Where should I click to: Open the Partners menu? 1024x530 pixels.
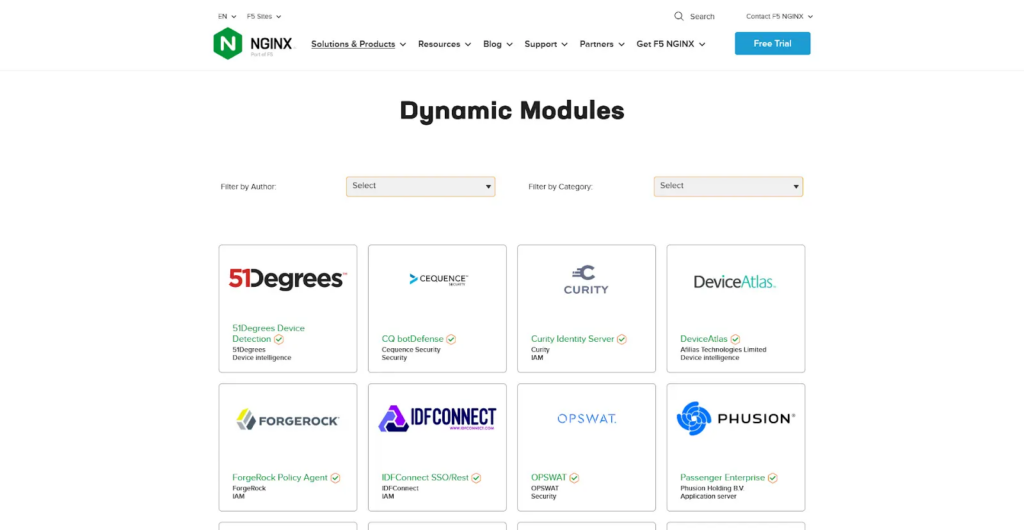point(602,44)
